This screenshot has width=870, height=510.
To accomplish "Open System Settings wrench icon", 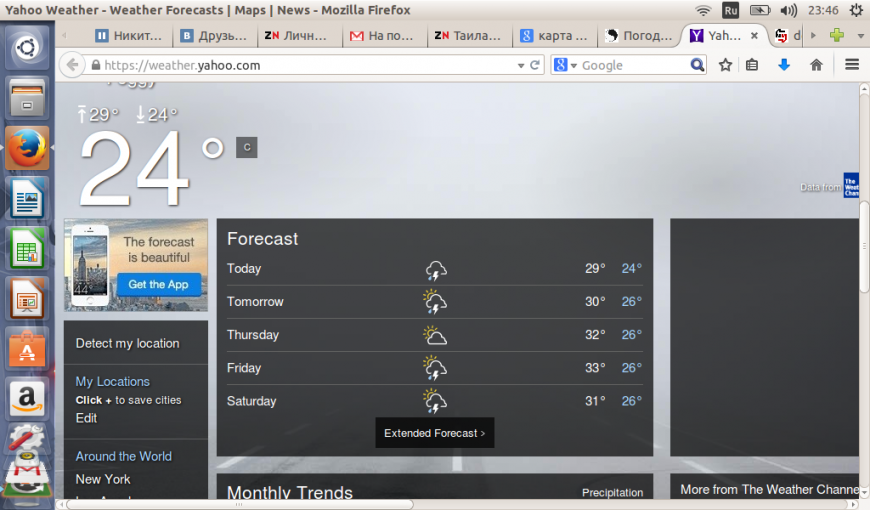I will (x=26, y=438).
